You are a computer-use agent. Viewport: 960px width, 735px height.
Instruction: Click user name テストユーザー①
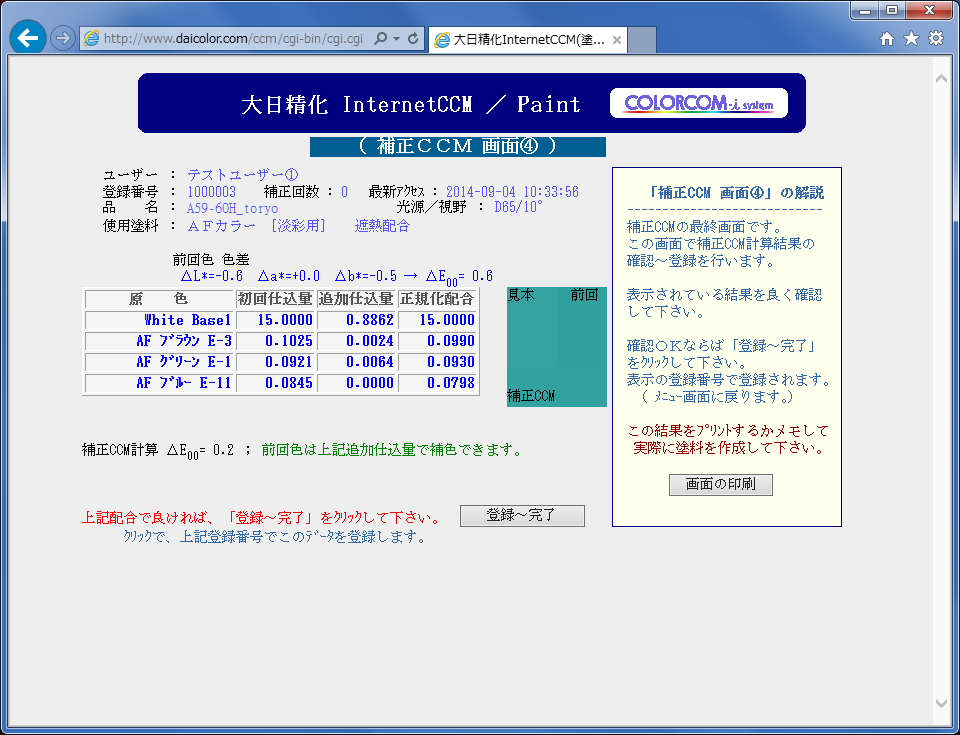[242, 175]
